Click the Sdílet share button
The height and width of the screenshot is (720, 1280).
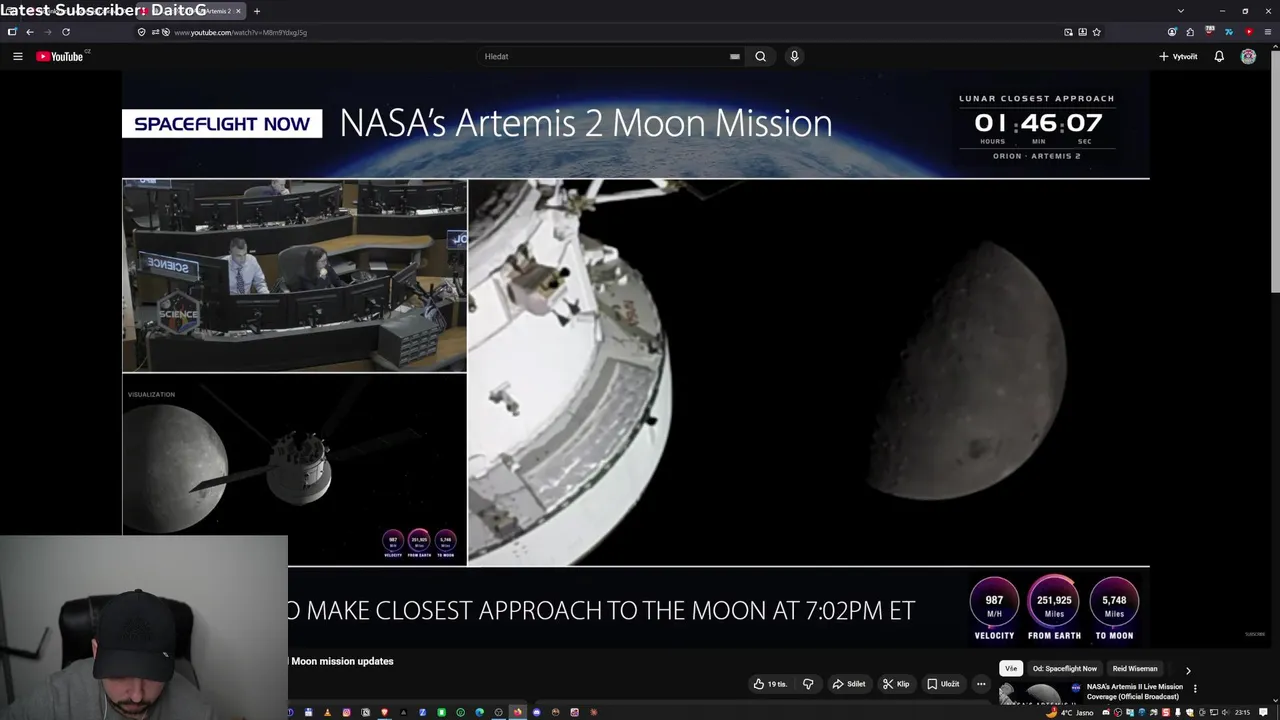(x=849, y=684)
